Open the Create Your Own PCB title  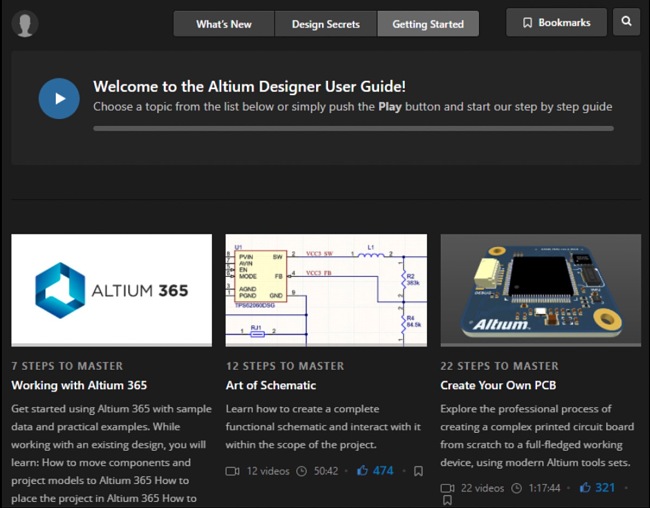click(x=498, y=385)
